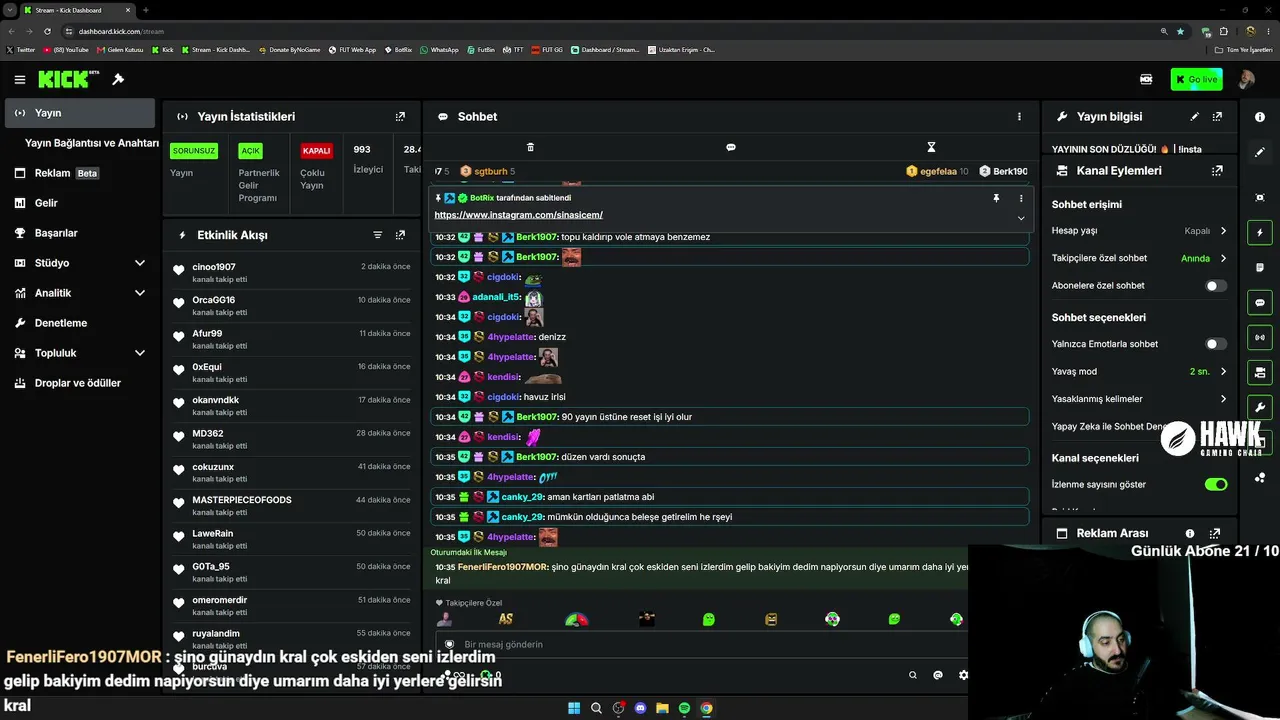Click the info icon in right sidebar
The image size is (1280, 720).
(x=1260, y=117)
